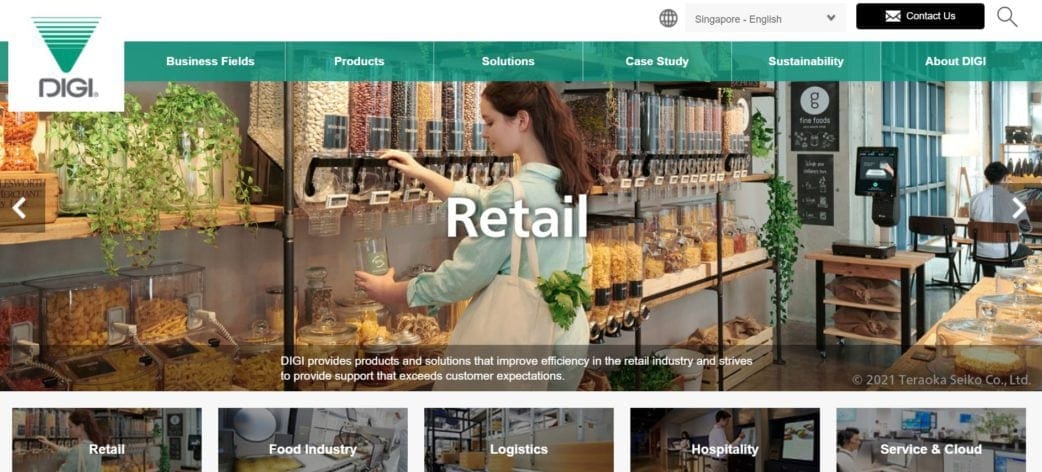This screenshot has height=472, width=1042.
Task: Click the globe language icon
Action: pos(668,18)
